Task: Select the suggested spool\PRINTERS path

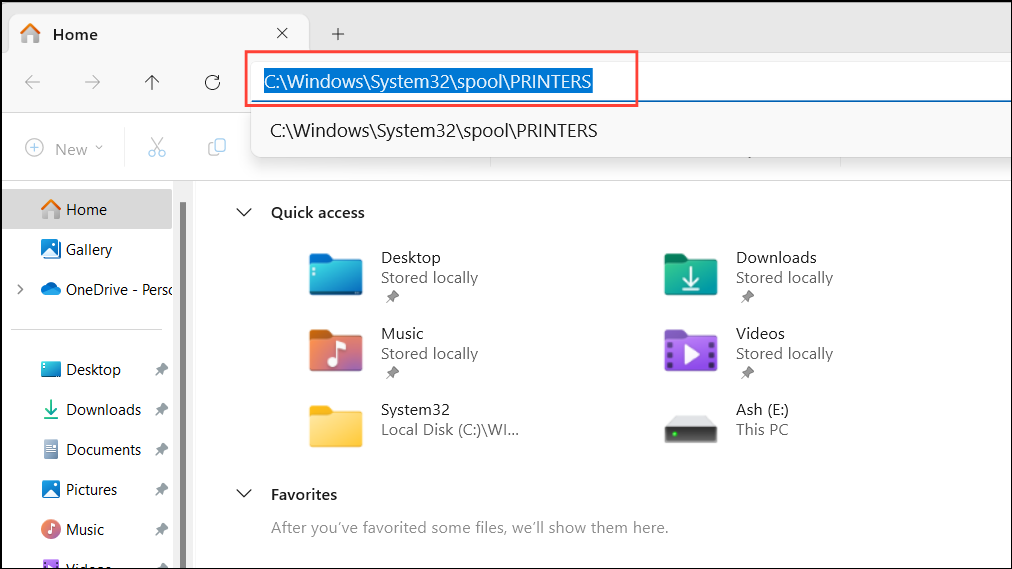Action: (x=434, y=131)
